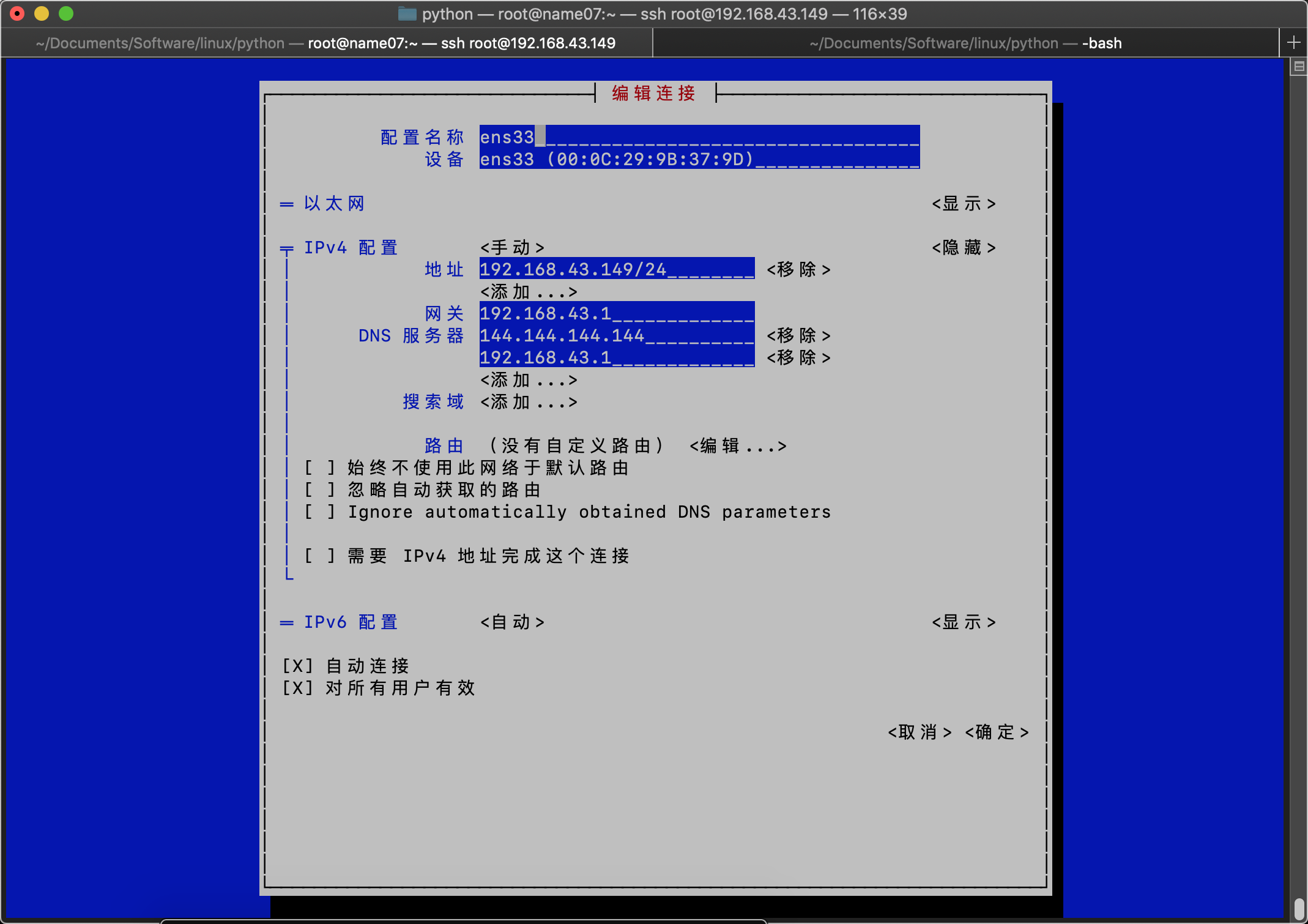Hide the IPv4 配置 section
The width and height of the screenshot is (1308, 924).
964,247
